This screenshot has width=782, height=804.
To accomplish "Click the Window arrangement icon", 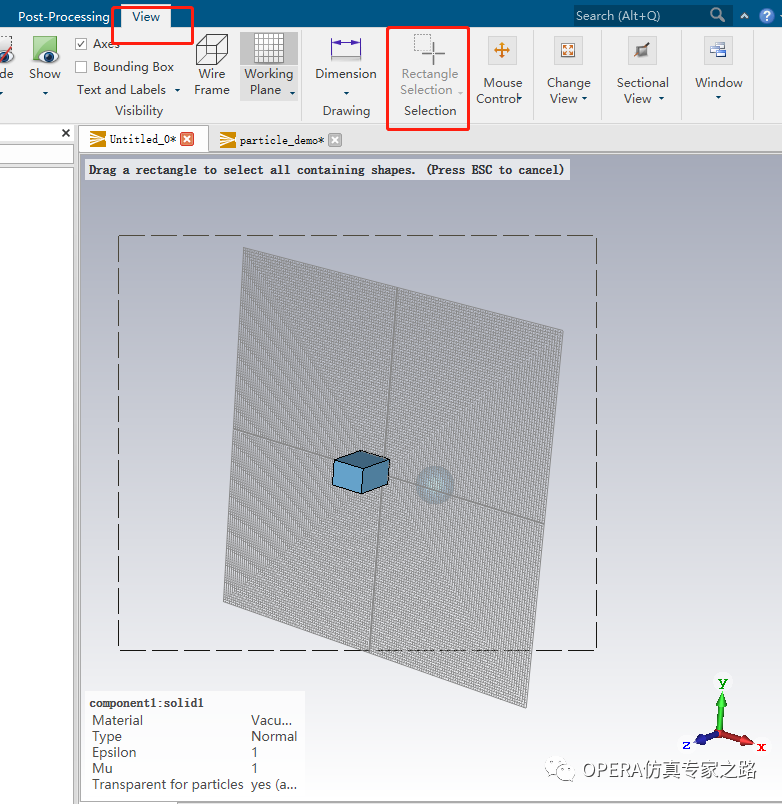I will coord(718,51).
